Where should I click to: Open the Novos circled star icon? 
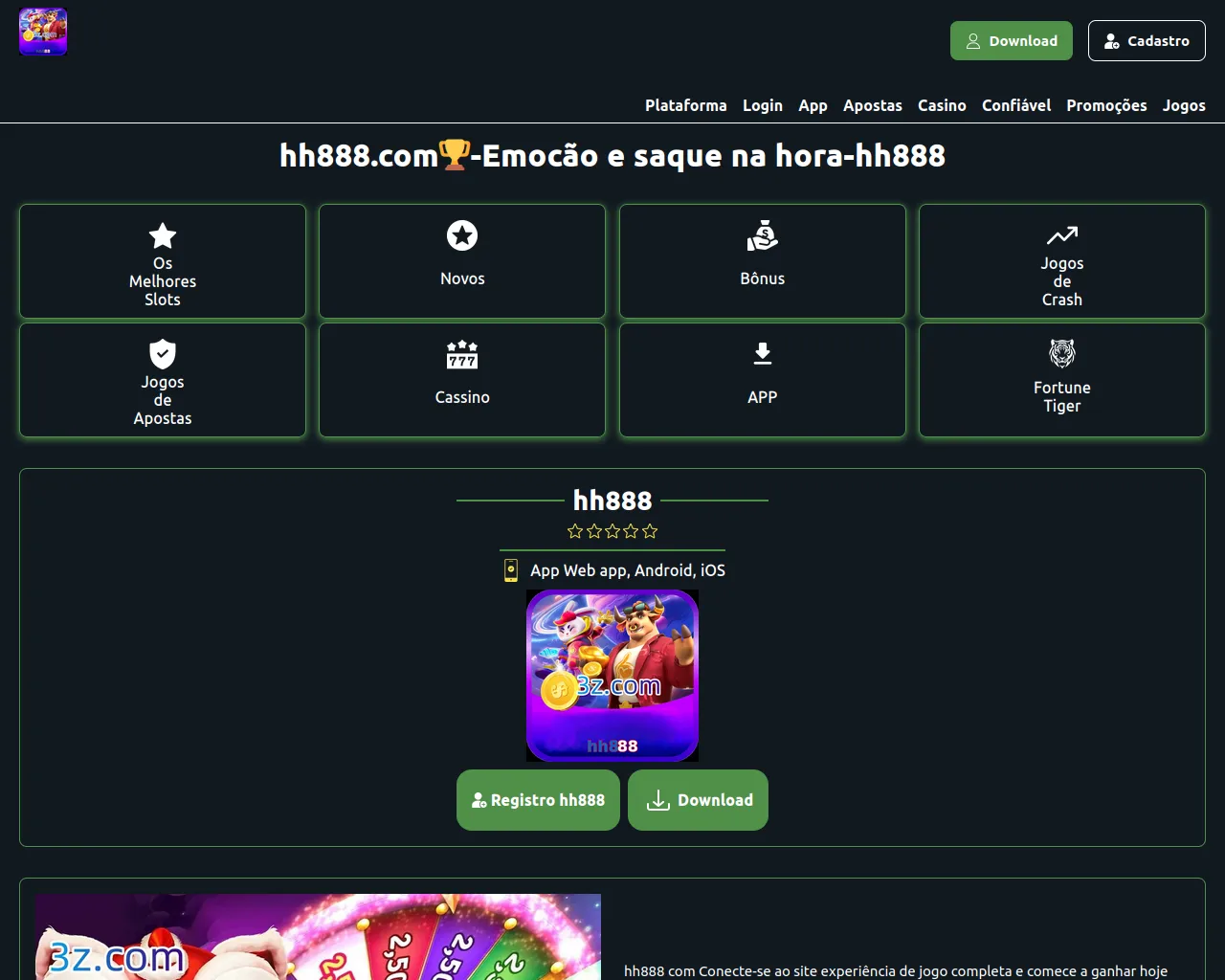click(x=462, y=235)
